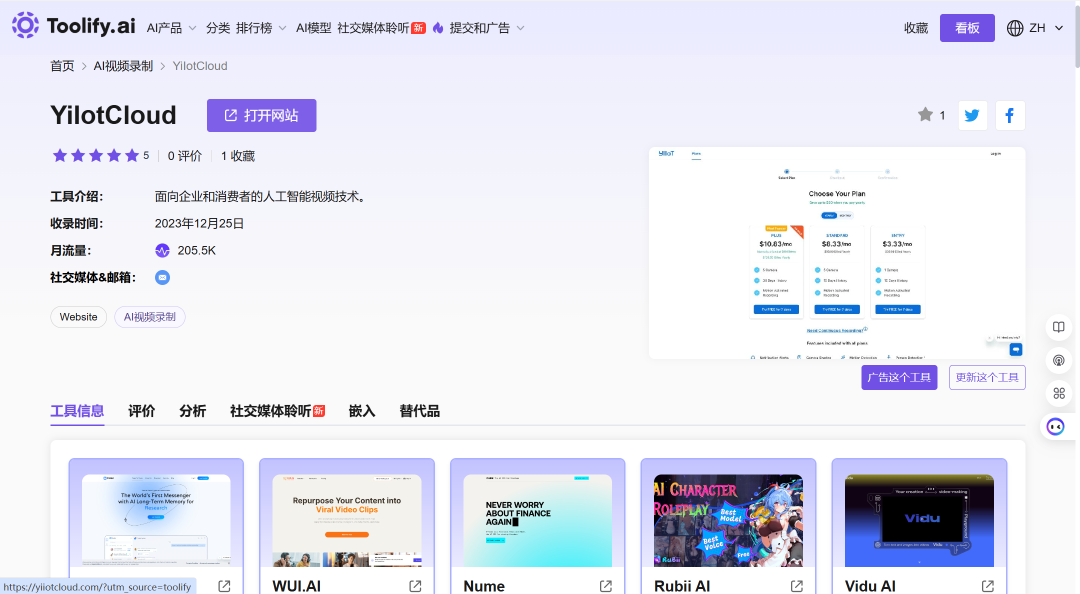Open the messenger research card thumbnail
The image size is (1080, 594).
156,520
